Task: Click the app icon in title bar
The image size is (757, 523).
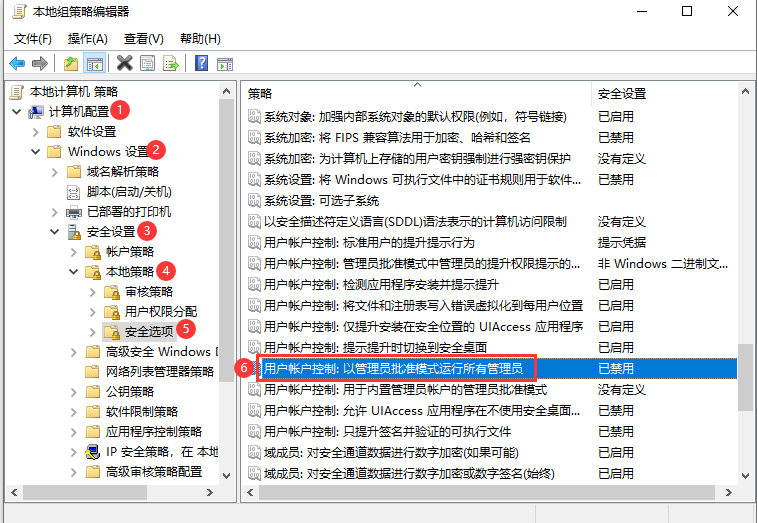Action: click(19, 12)
